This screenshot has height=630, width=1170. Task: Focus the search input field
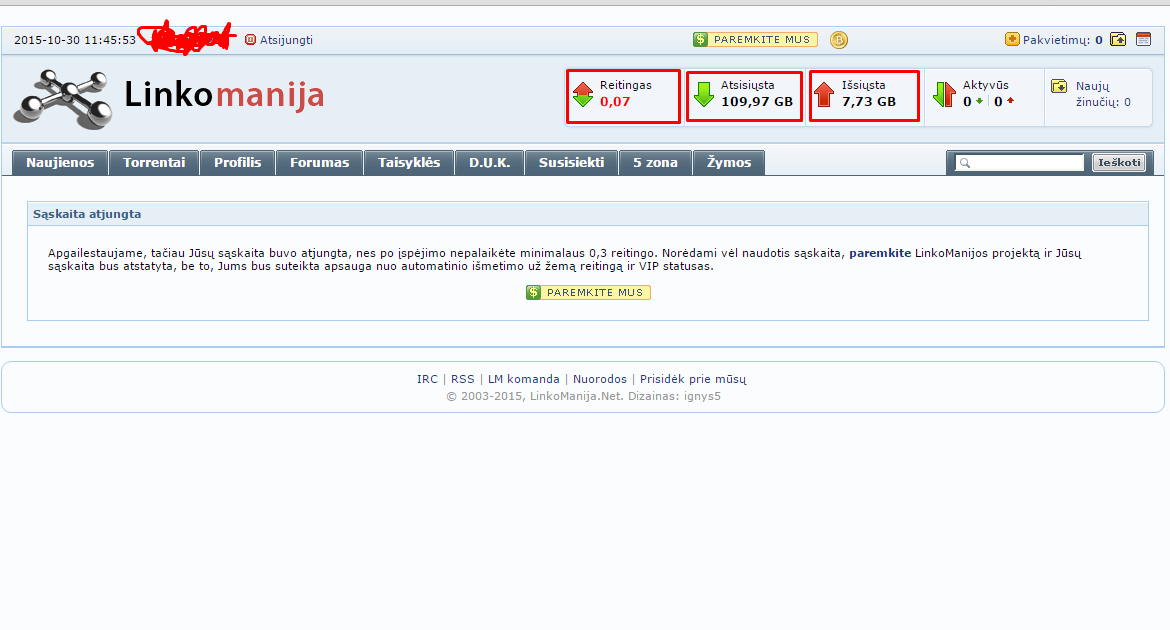click(1019, 163)
